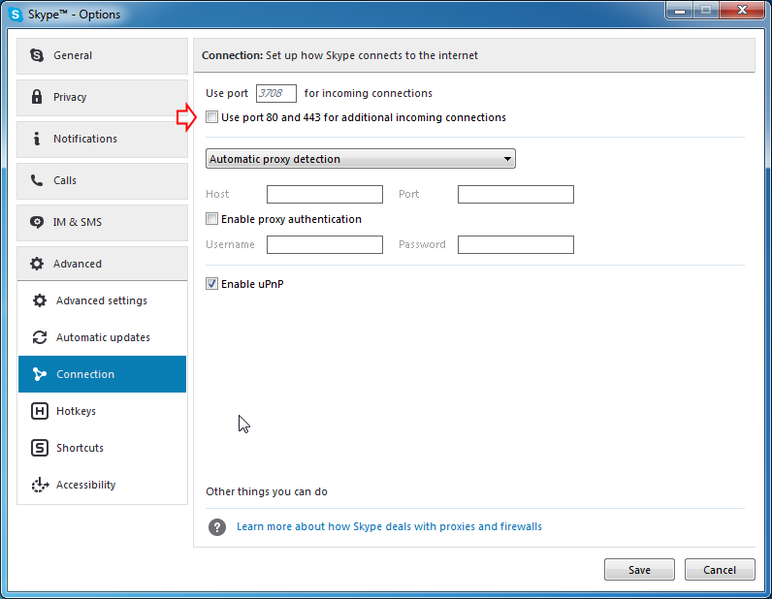
Task: Click the proxy Host text field
Action: point(324,194)
